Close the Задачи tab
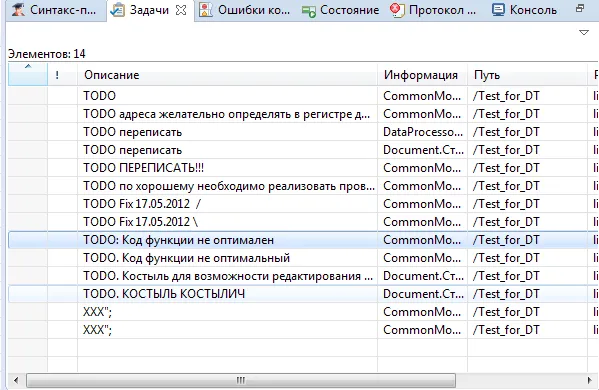The width and height of the screenshot is (599, 390). click(181, 10)
